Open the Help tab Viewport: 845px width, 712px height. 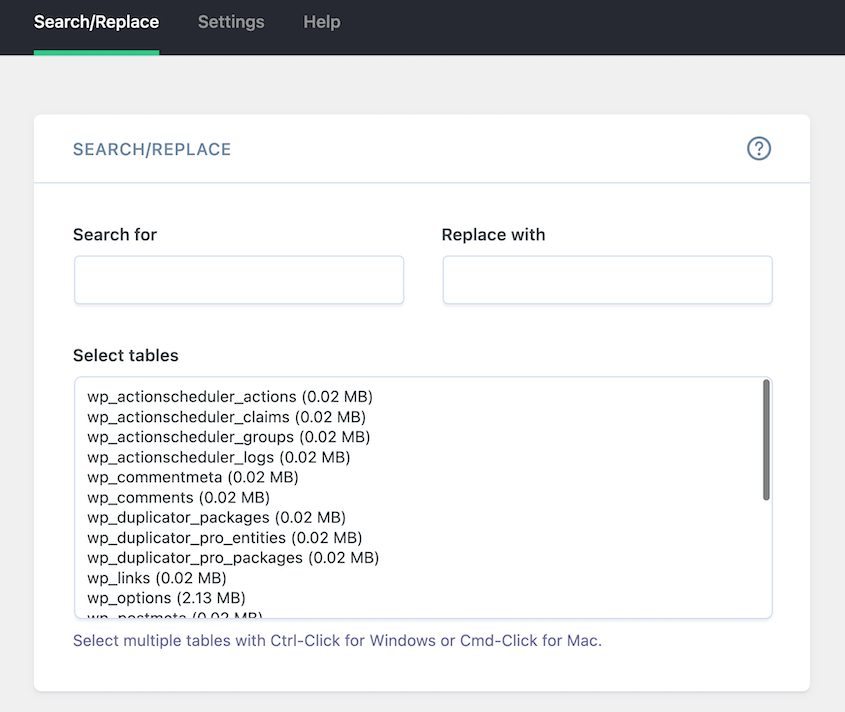pyautogui.click(x=321, y=22)
